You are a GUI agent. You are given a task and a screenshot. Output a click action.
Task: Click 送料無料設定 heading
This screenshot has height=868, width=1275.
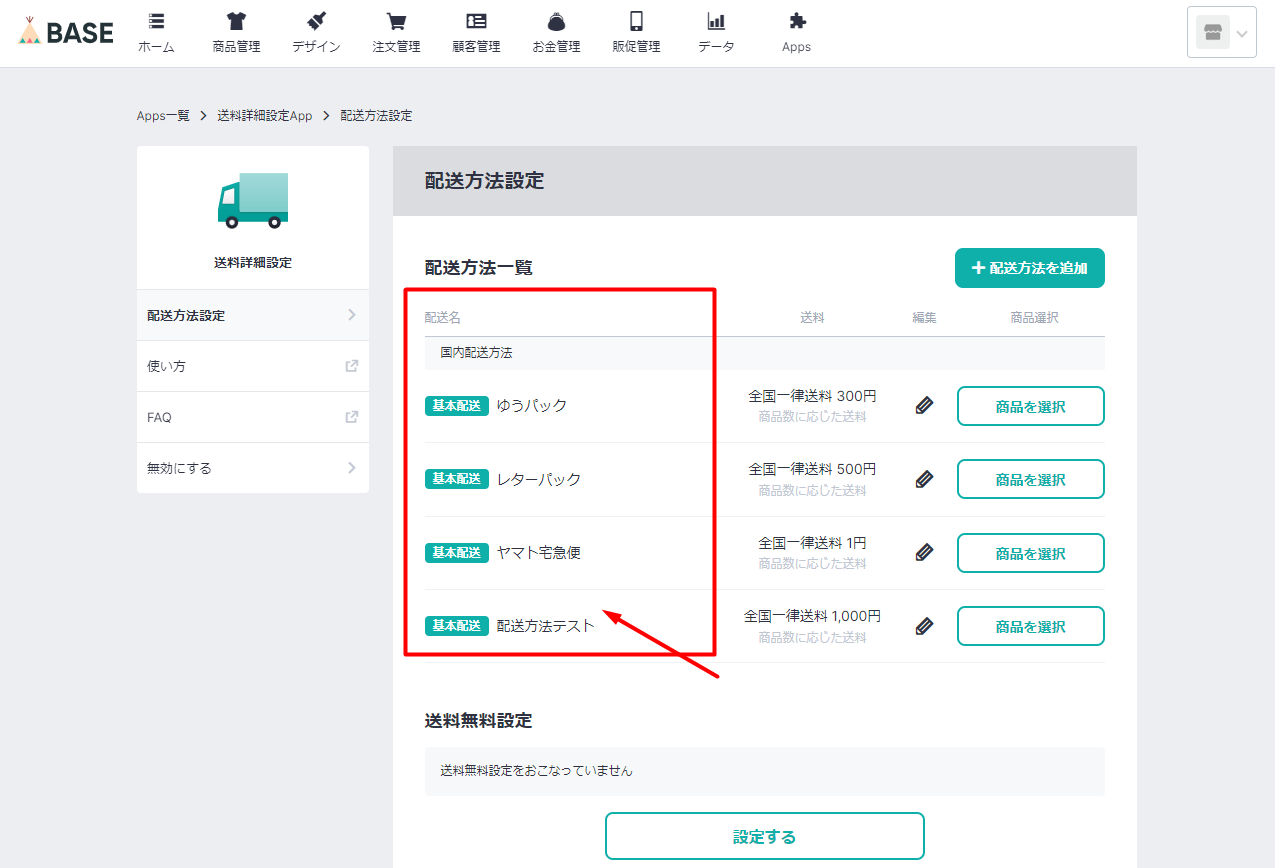click(479, 720)
